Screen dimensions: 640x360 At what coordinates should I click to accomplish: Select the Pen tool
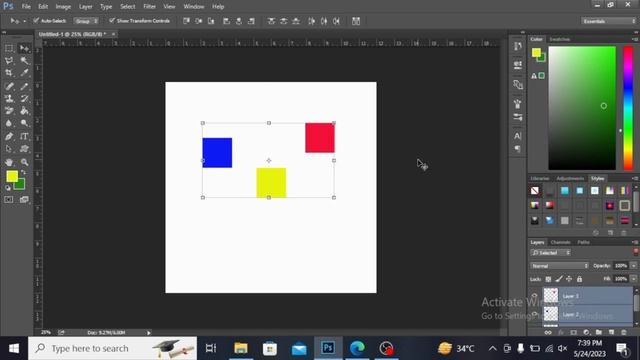(x=9, y=136)
